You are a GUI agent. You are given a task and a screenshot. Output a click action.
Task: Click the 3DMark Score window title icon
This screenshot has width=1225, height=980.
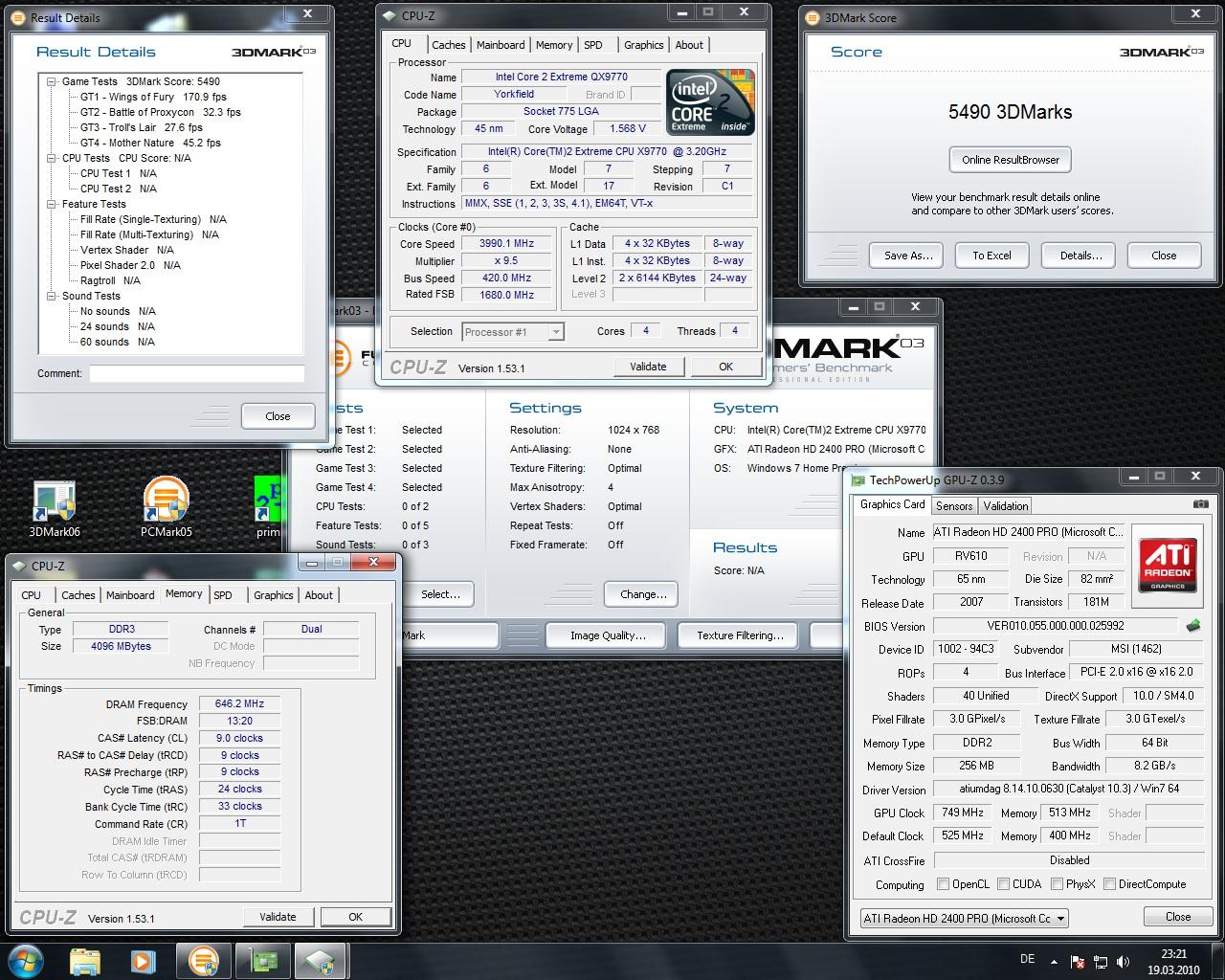tap(813, 17)
